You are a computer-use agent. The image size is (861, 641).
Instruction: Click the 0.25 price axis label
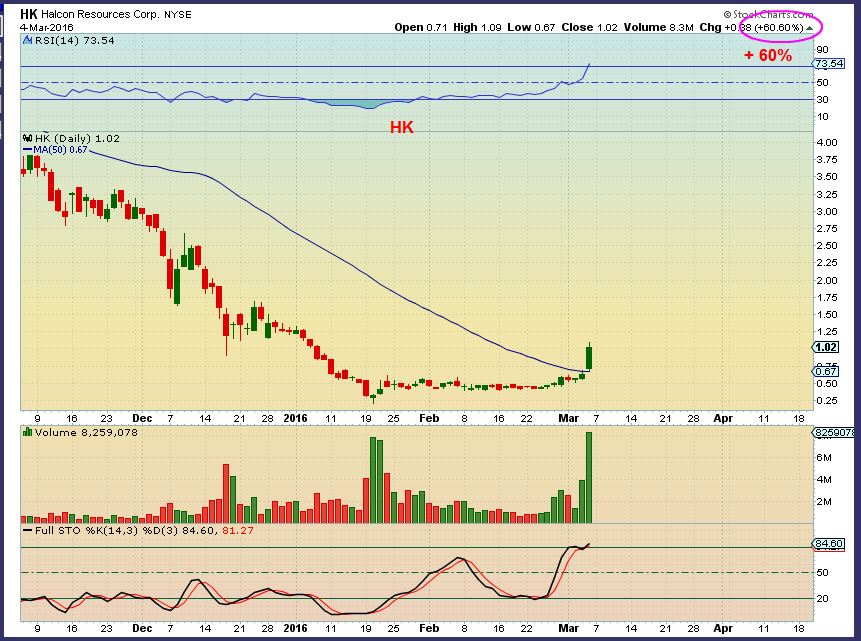pos(827,401)
